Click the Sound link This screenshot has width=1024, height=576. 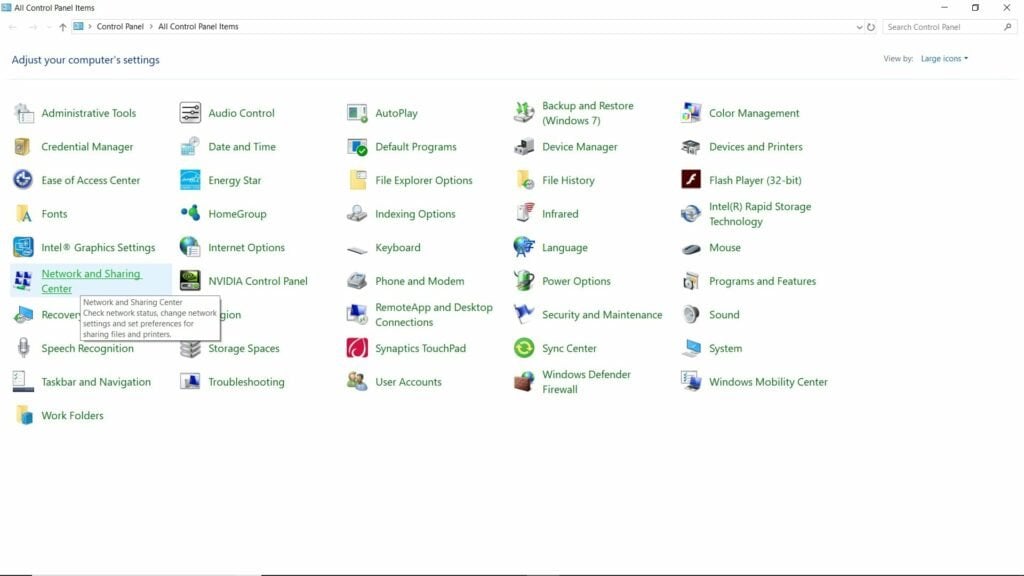(x=724, y=314)
